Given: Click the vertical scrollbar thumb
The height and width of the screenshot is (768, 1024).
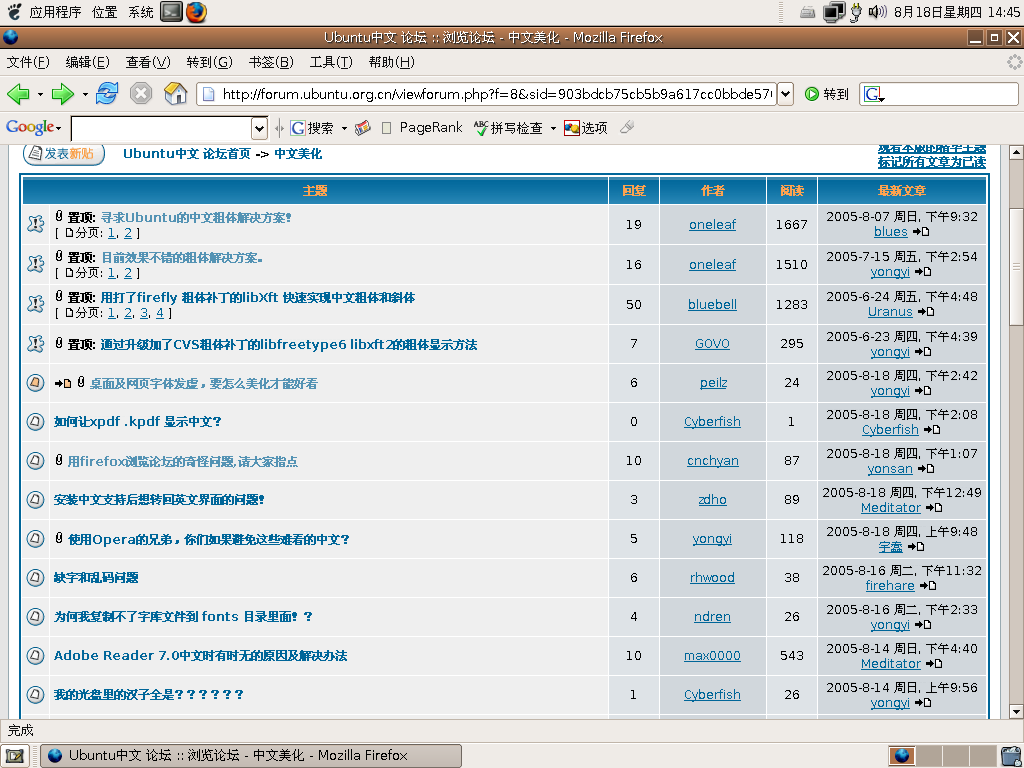Looking at the screenshot, I should click(x=1016, y=266).
